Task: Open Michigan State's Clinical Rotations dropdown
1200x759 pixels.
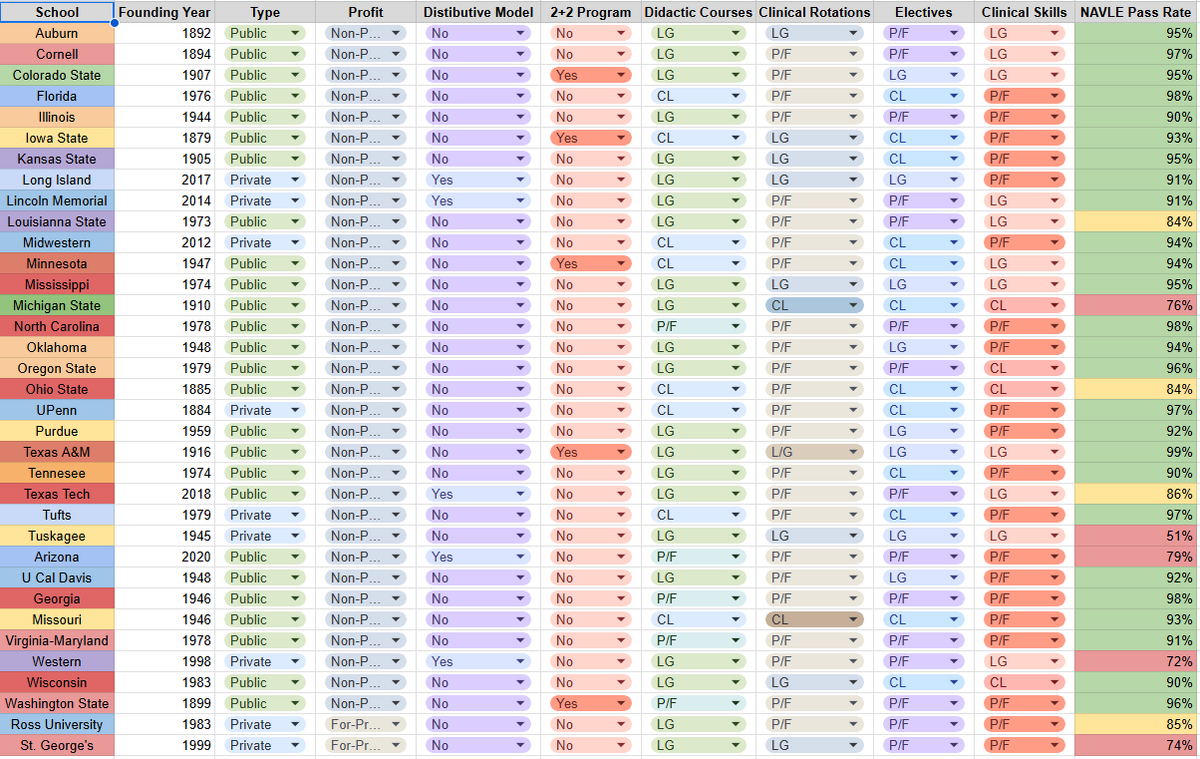Action: [852, 306]
